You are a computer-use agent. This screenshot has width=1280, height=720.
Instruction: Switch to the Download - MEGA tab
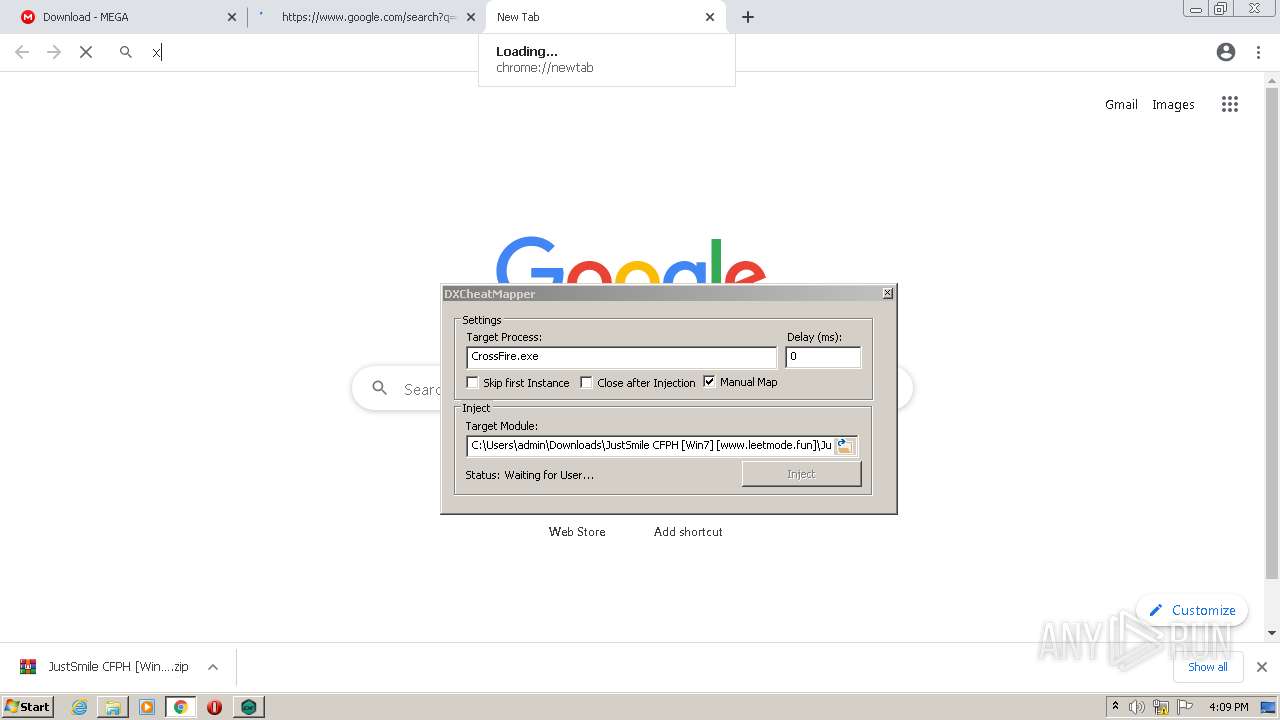[x=122, y=17]
